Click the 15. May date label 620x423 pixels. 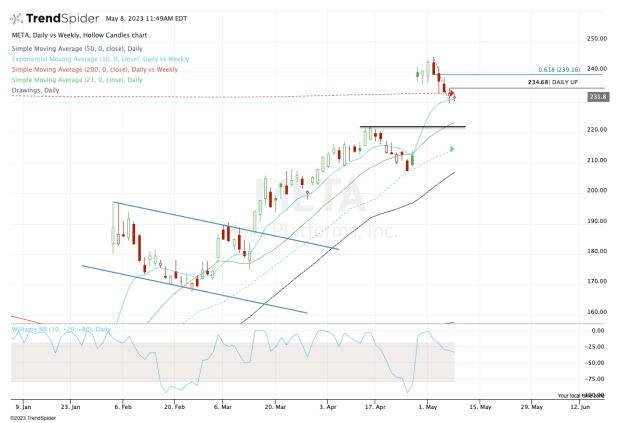tap(480, 407)
